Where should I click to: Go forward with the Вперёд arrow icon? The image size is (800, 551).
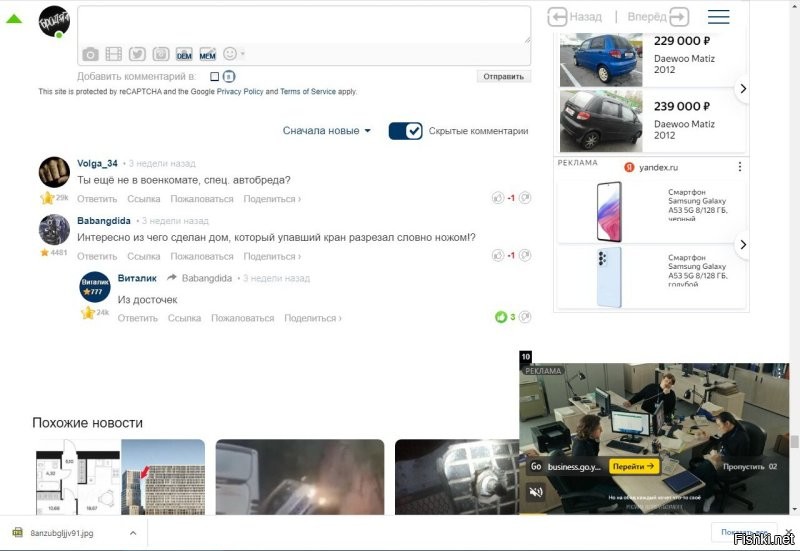(x=679, y=17)
